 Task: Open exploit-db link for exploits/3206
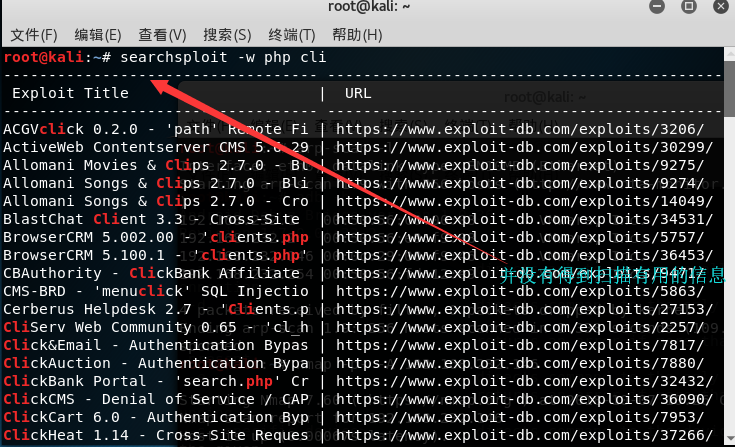[520, 129]
